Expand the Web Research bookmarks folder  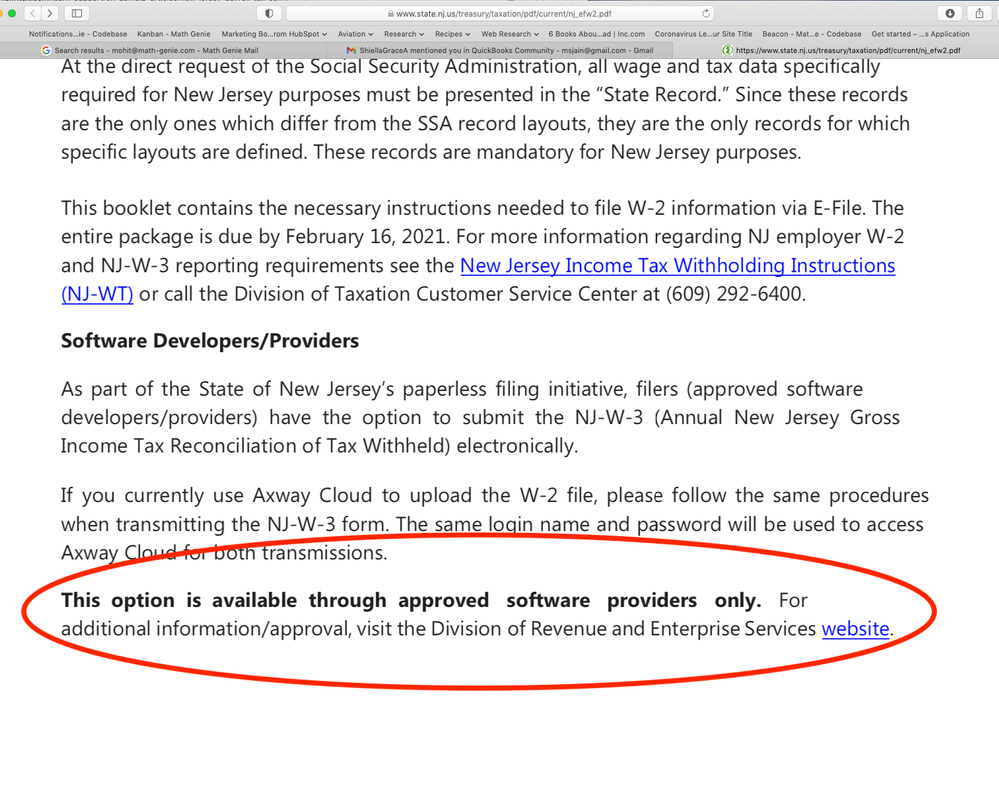click(510, 34)
